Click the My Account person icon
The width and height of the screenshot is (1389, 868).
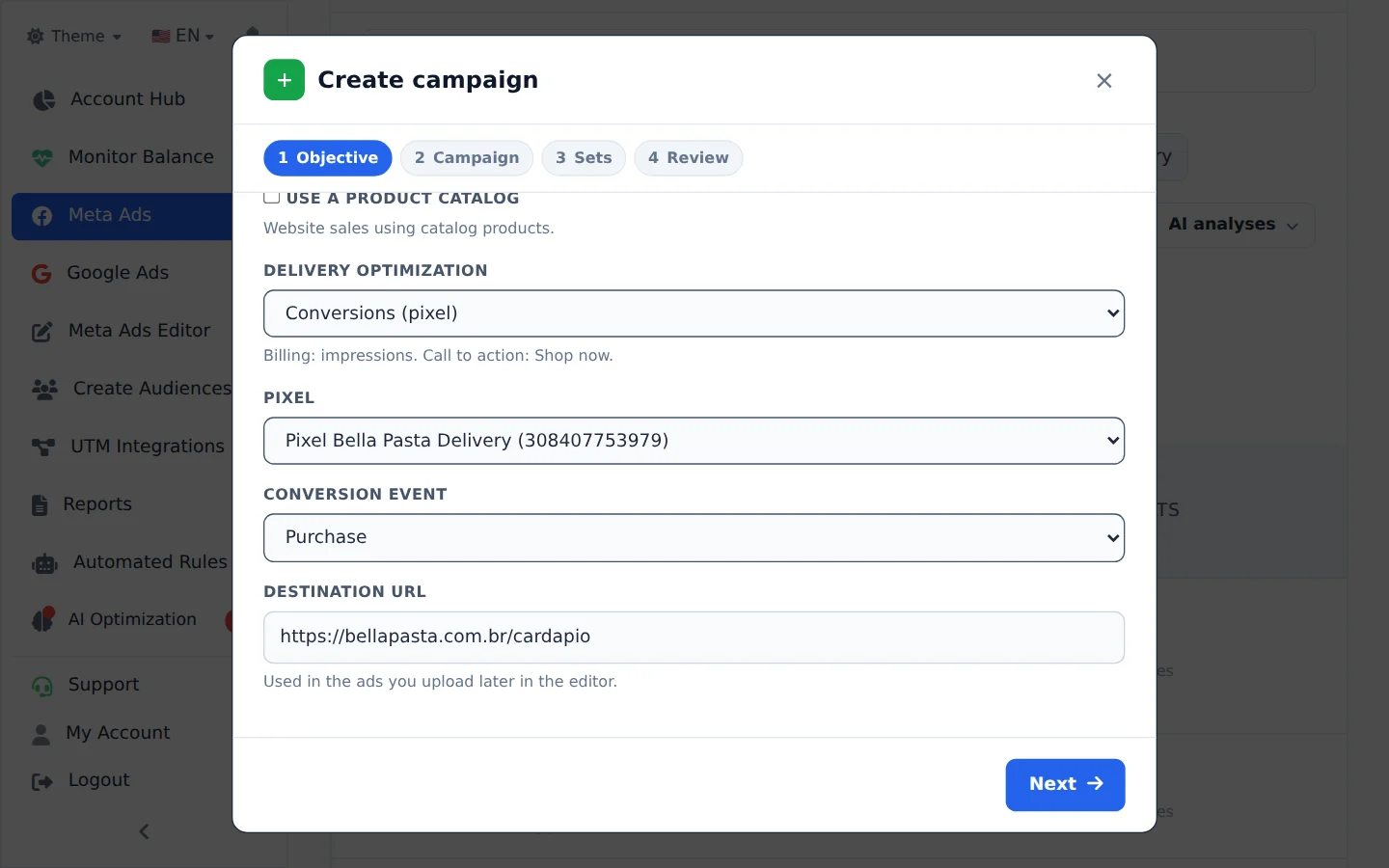click(x=41, y=734)
